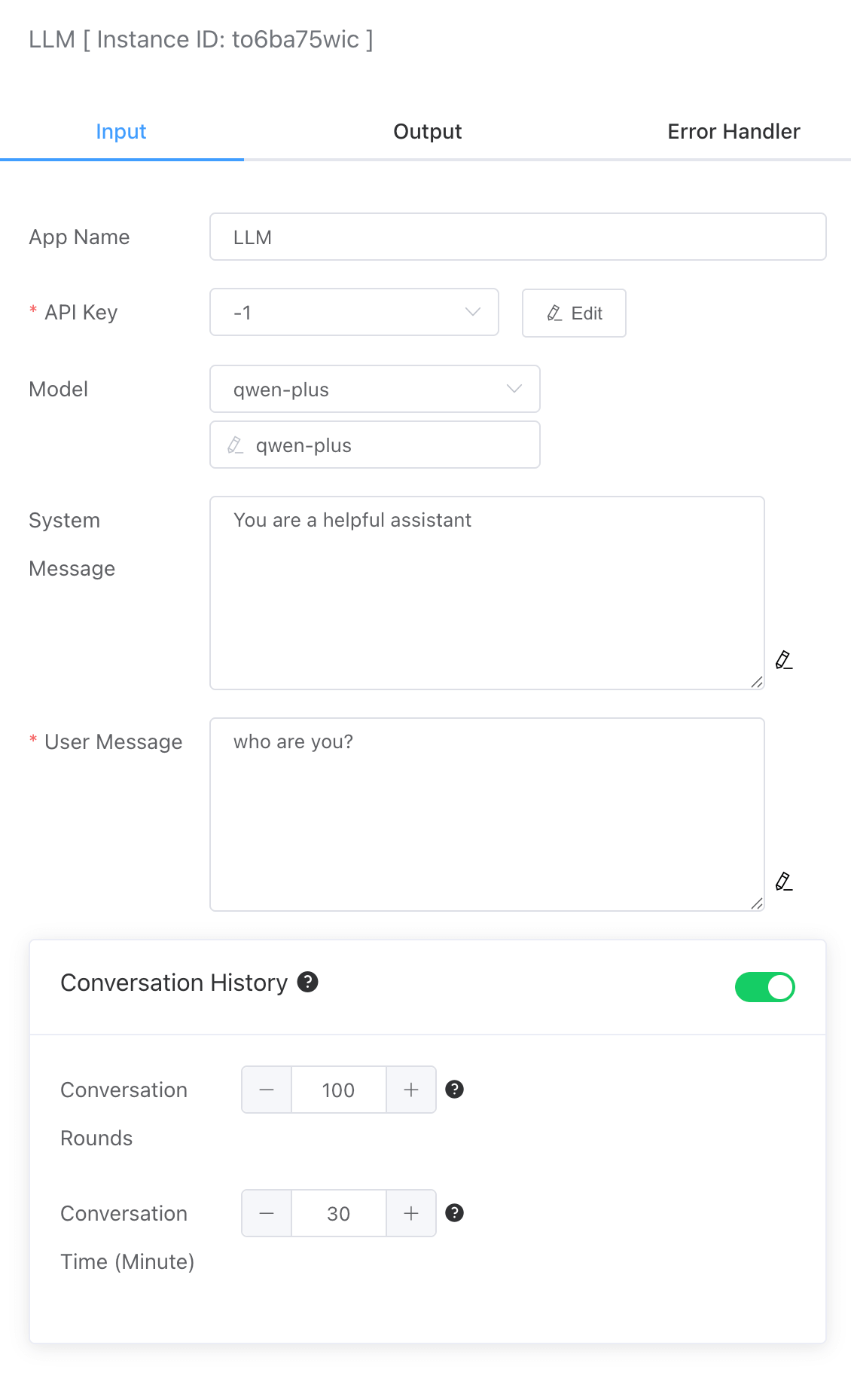Click the App Name text field
The width and height of the screenshot is (851, 1400).
click(517, 237)
